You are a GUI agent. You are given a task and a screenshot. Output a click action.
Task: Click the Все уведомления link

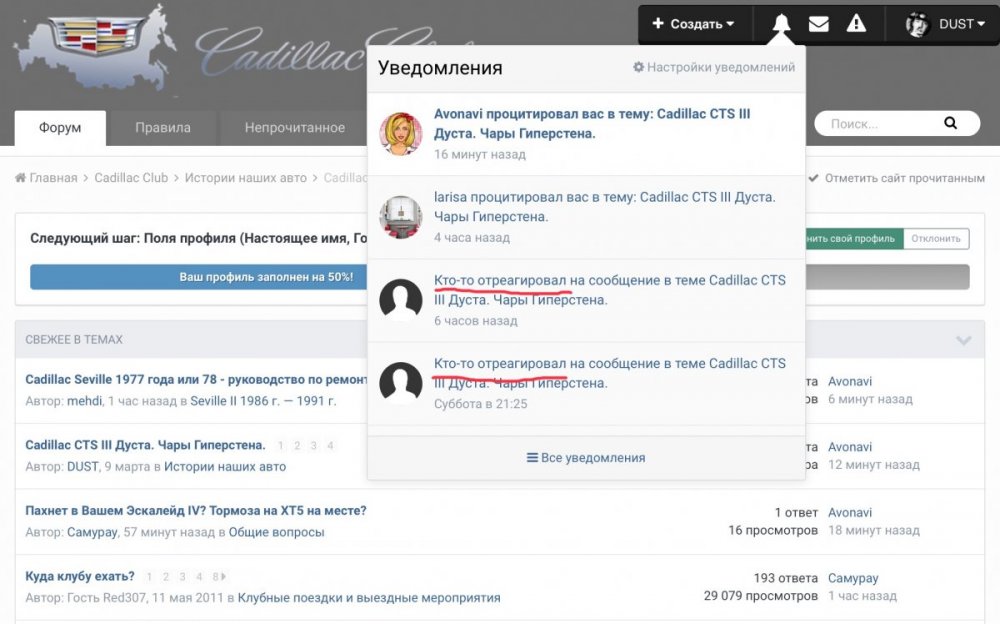pyautogui.click(x=586, y=458)
